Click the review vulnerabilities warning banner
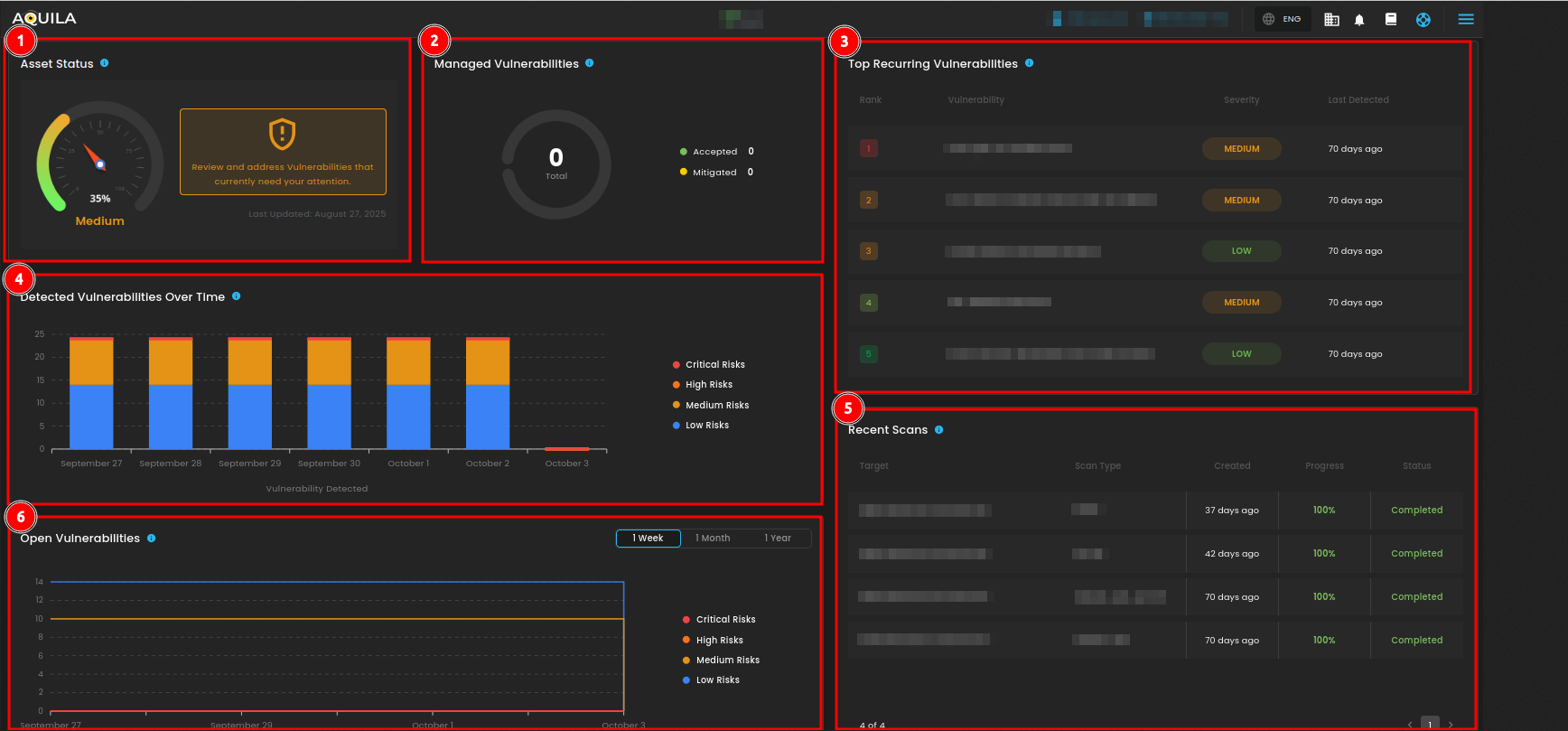 pyautogui.click(x=283, y=152)
